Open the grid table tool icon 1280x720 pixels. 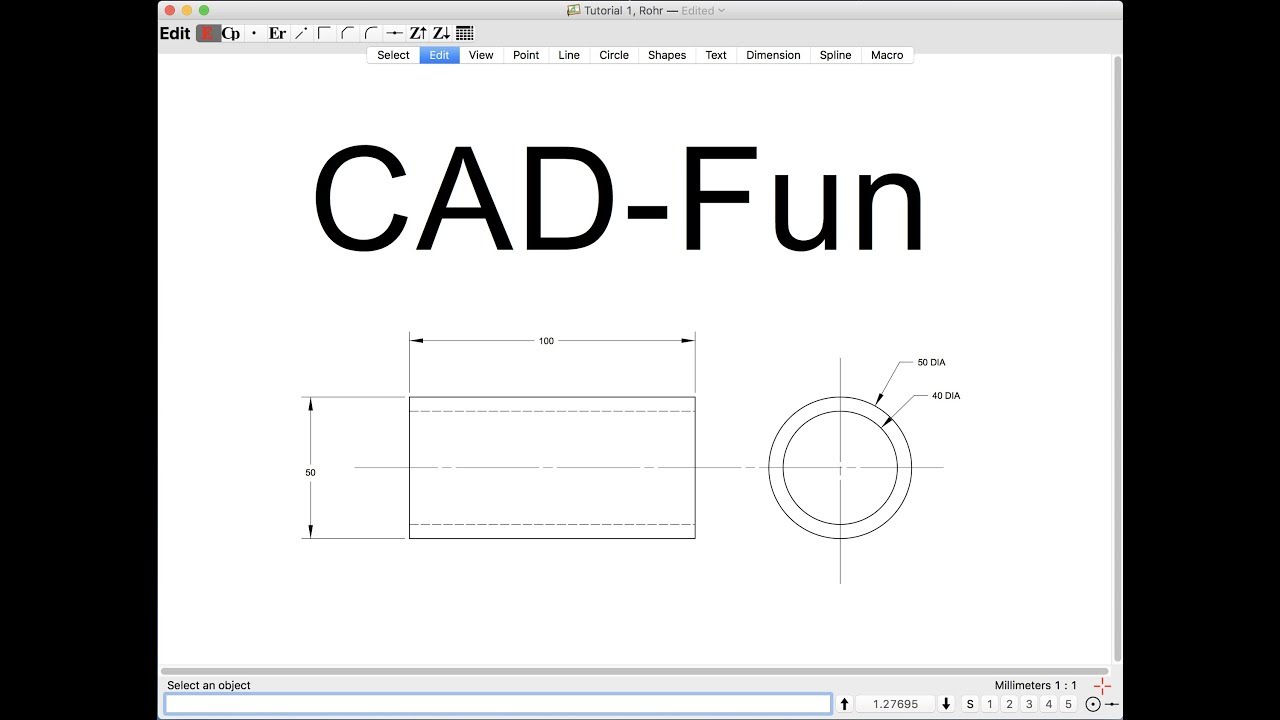coord(465,33)
